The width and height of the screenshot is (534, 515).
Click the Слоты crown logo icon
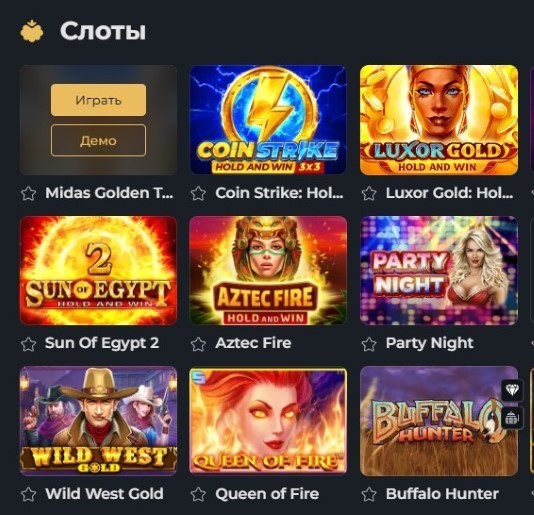pyautogui.click(x=32, y=31)
